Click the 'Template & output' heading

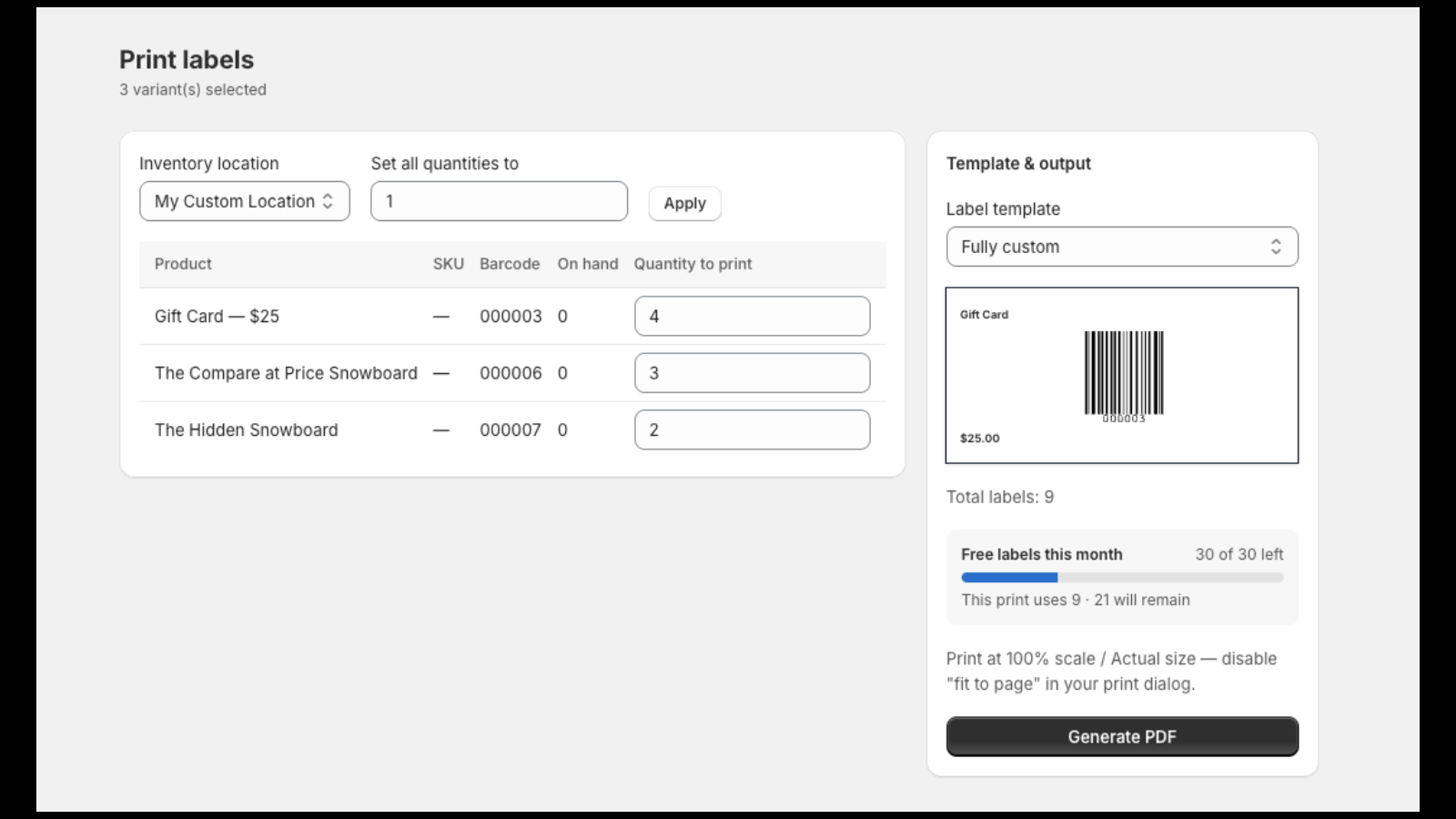pos(1018,164)
